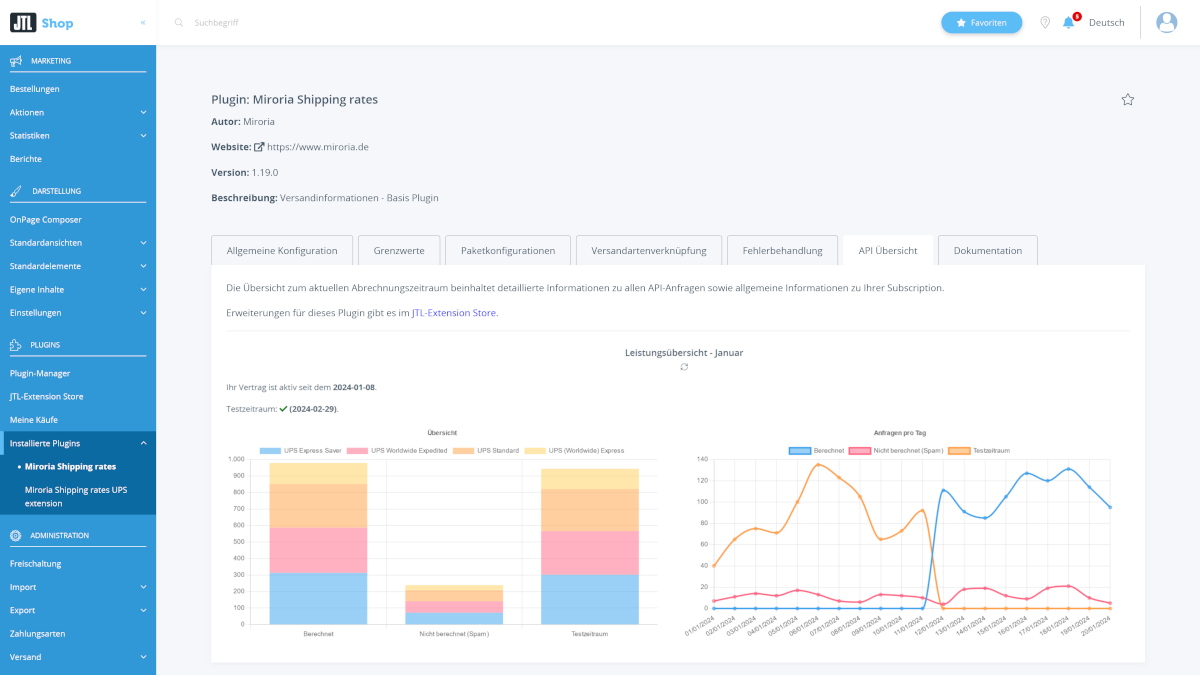Click external link icon next to Website
This screenshot has width=1200, height=675.
pyautogui.click(x=259, y=147)
